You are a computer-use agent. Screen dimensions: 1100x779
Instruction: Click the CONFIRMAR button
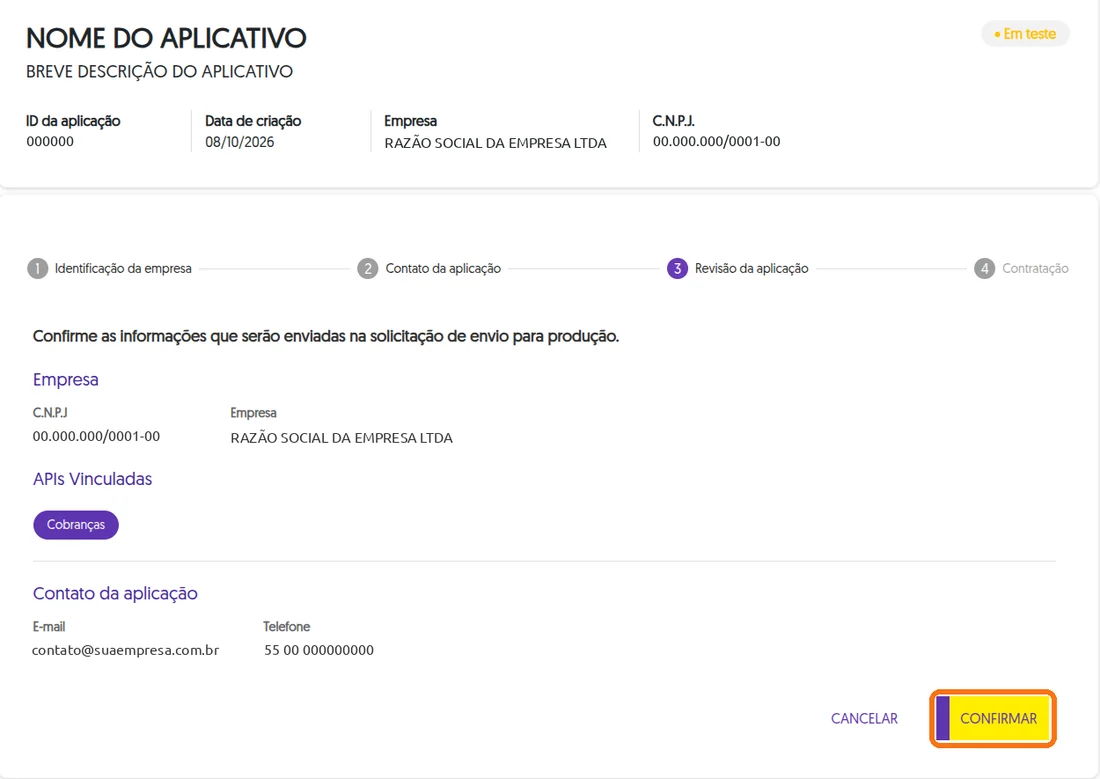[x=993, y=718]
